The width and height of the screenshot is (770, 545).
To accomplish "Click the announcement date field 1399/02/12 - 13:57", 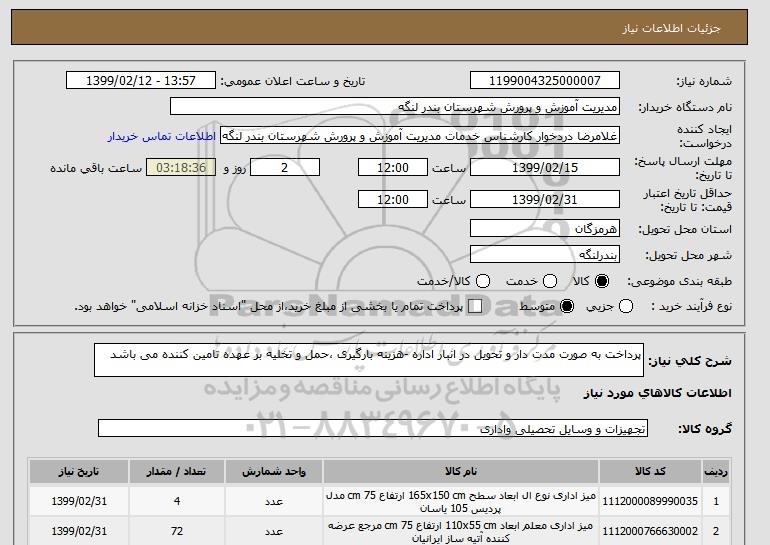I will tap(141, 81).
